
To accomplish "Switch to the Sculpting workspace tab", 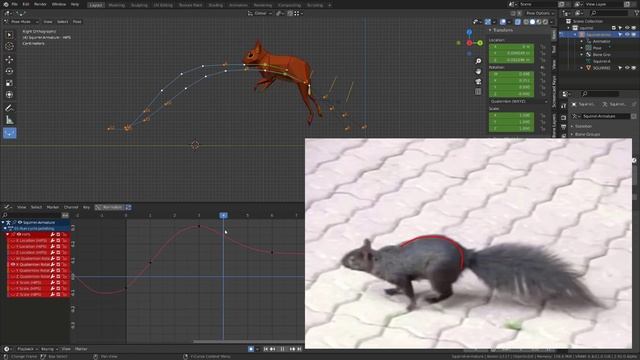I will coord(139,5).
